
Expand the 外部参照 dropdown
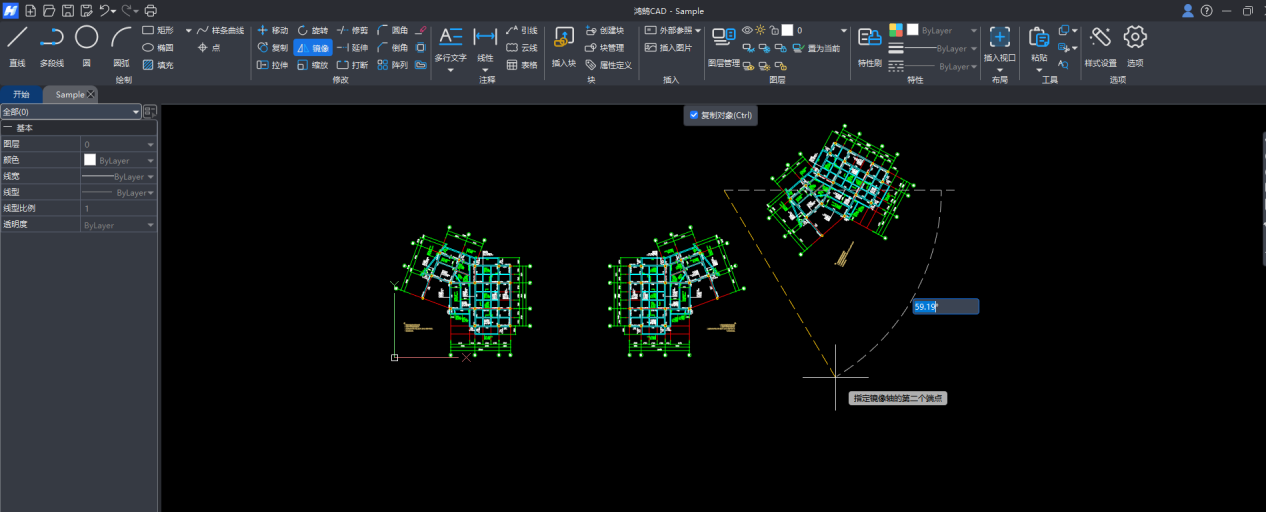tap(698, 30)
